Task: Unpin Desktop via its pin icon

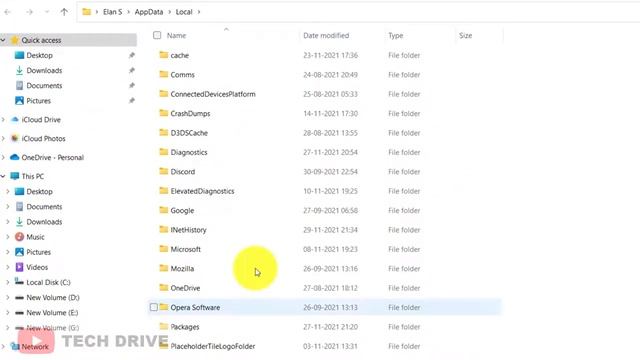Action: point(131,55)
